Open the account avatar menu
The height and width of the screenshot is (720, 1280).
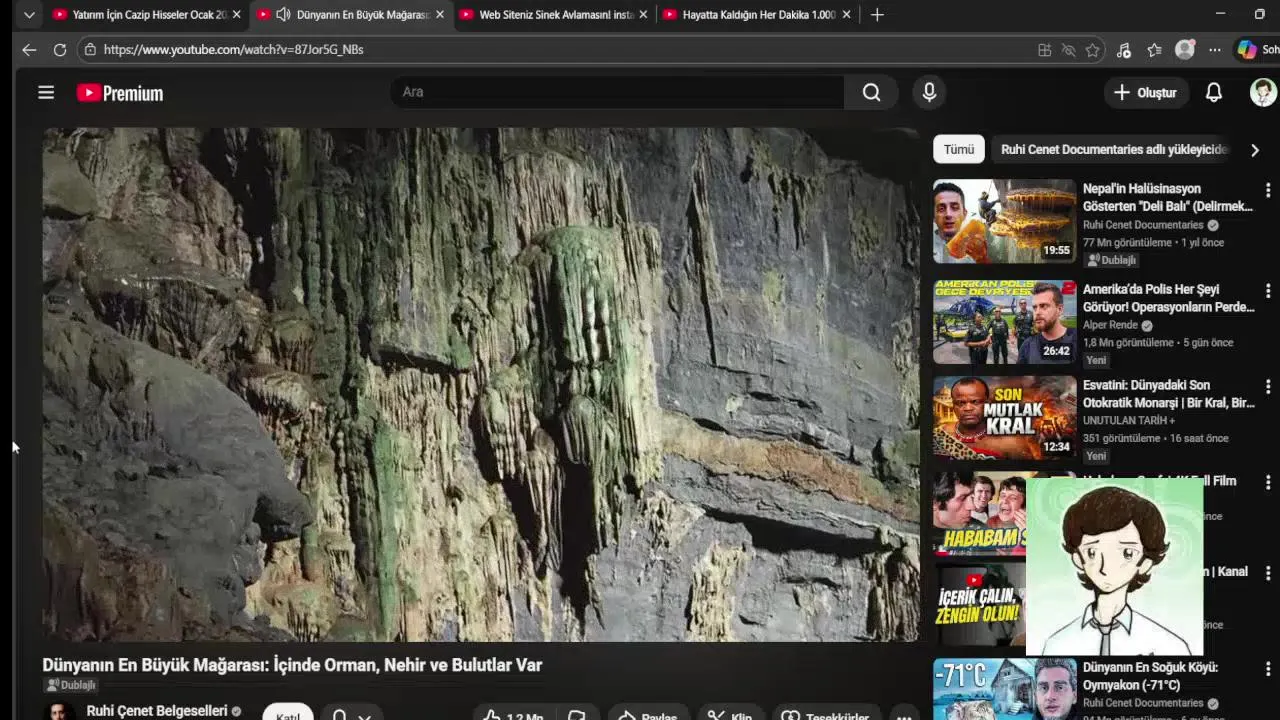pos(1263,92)
